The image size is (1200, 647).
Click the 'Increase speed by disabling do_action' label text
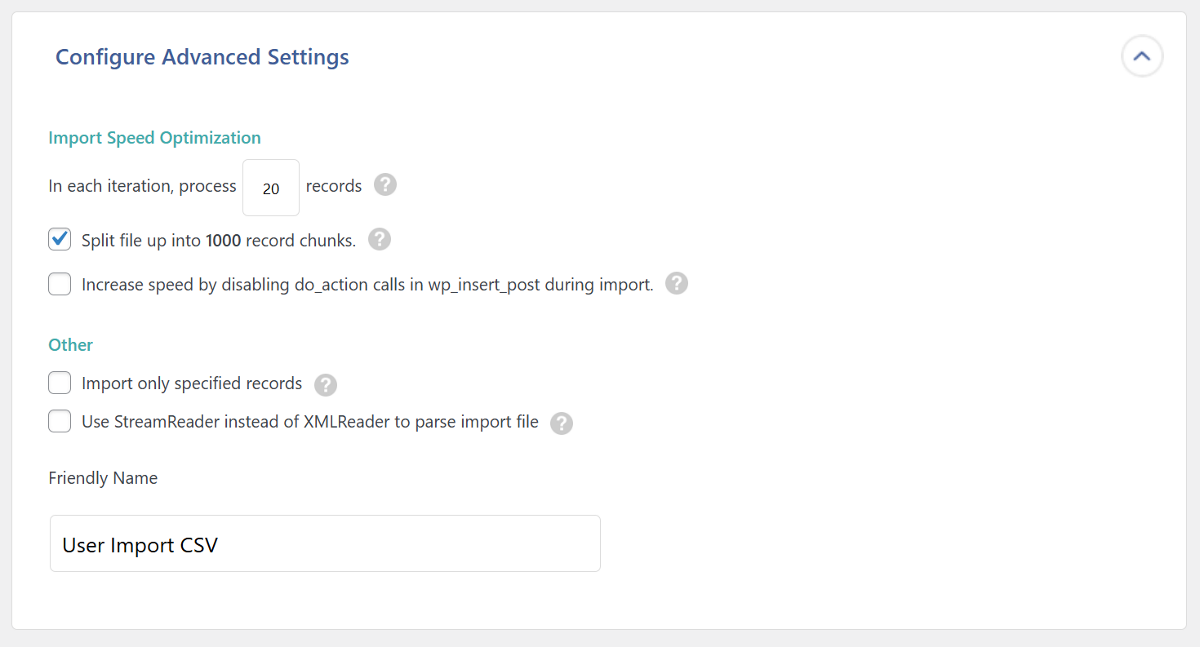pos(367,285)
